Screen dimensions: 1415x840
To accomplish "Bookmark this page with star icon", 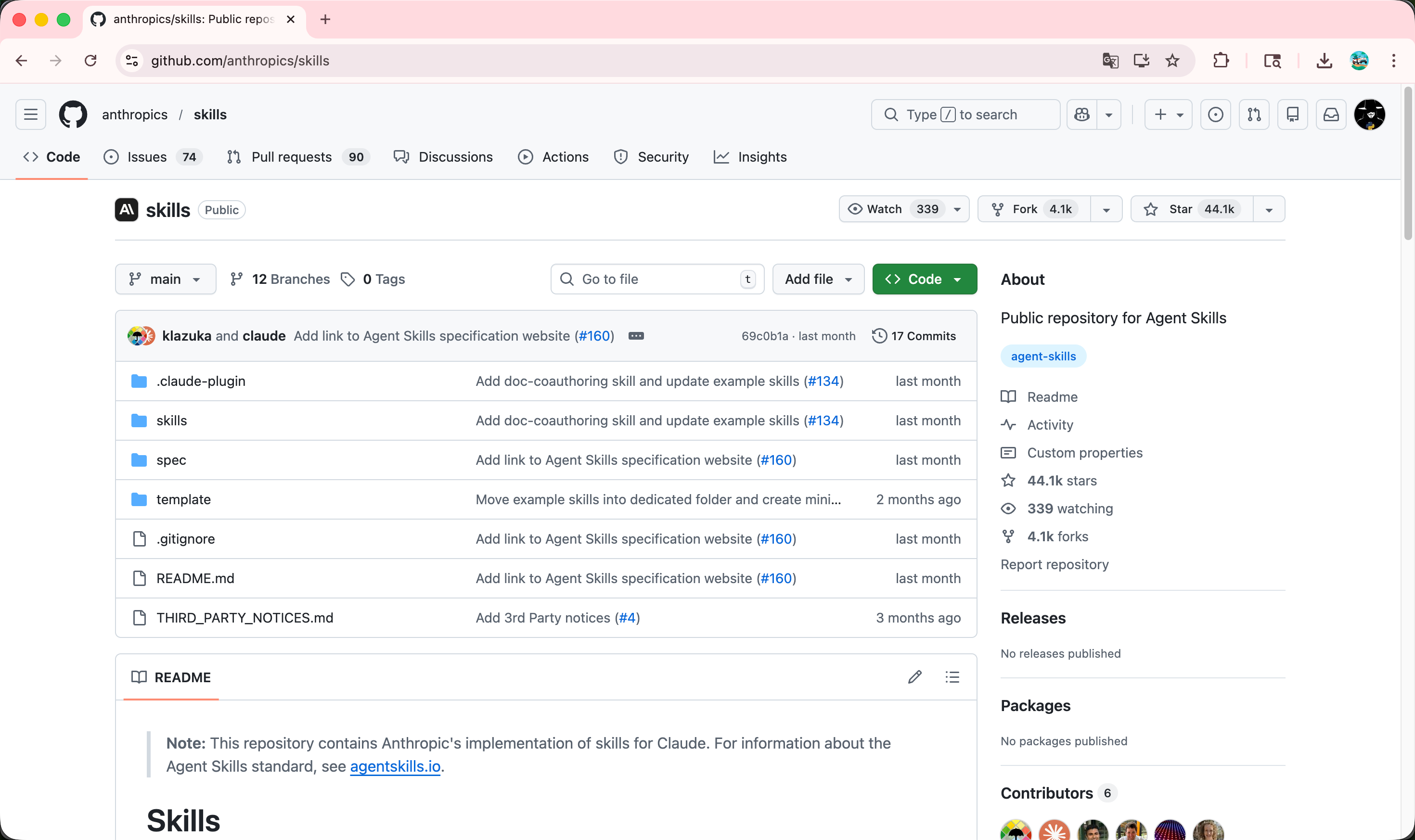I will coord(1172,61).
